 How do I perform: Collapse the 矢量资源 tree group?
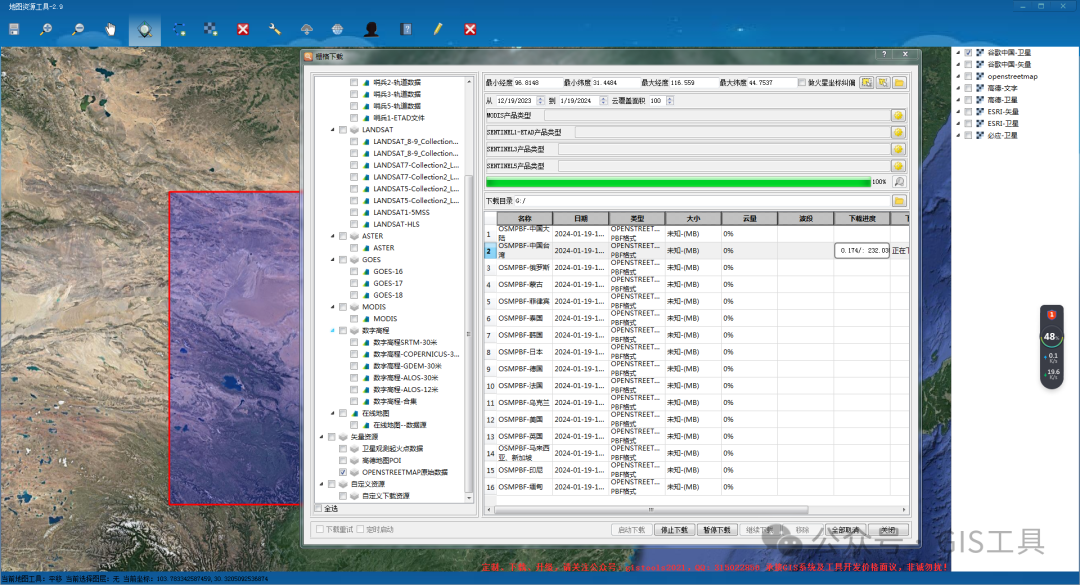pyautogui.click(x=322, y=437)
